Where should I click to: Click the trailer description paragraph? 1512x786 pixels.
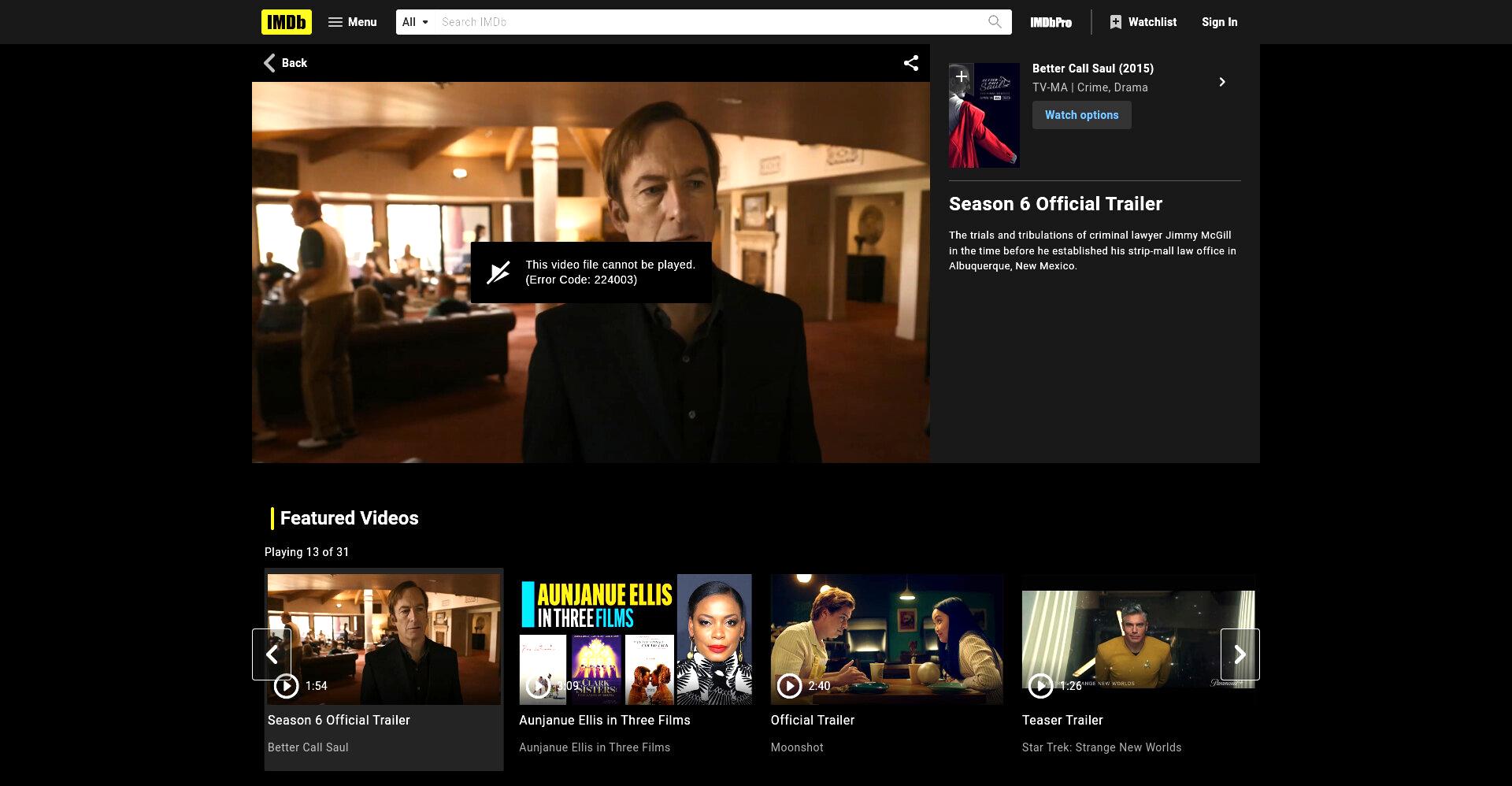[1092, 250]
